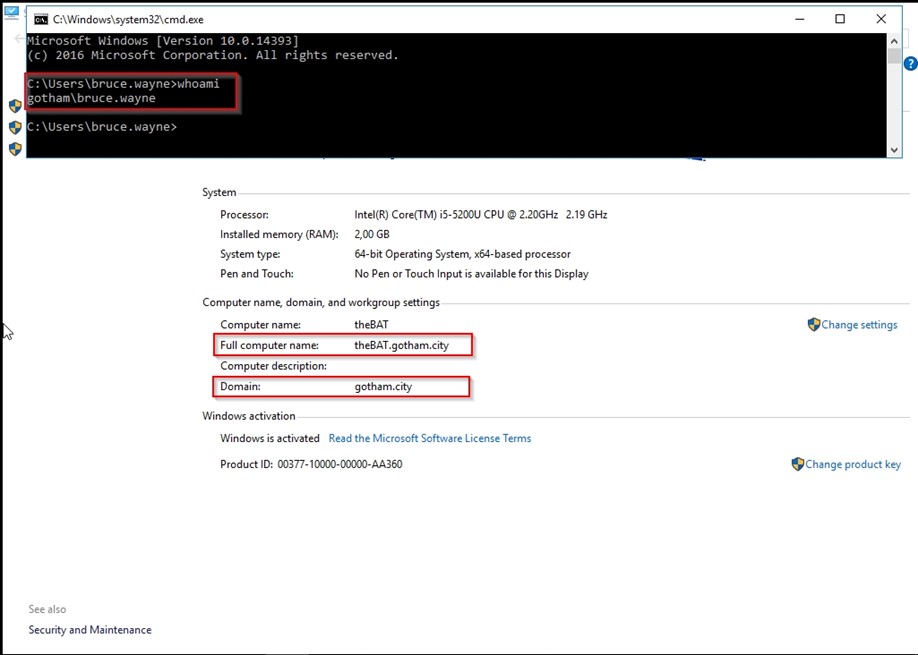
Task: Click the System window icon behind cmd window
Action: (12, 12)
